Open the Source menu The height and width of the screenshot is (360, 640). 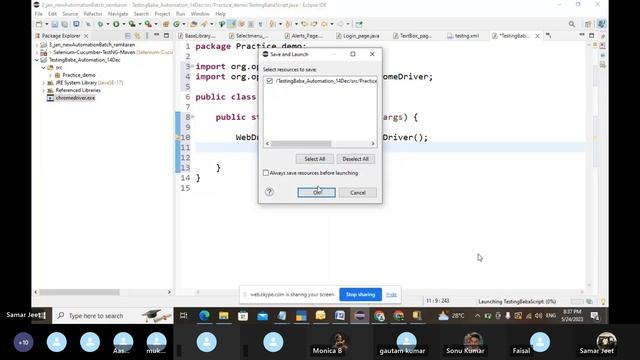pos(70,14)
